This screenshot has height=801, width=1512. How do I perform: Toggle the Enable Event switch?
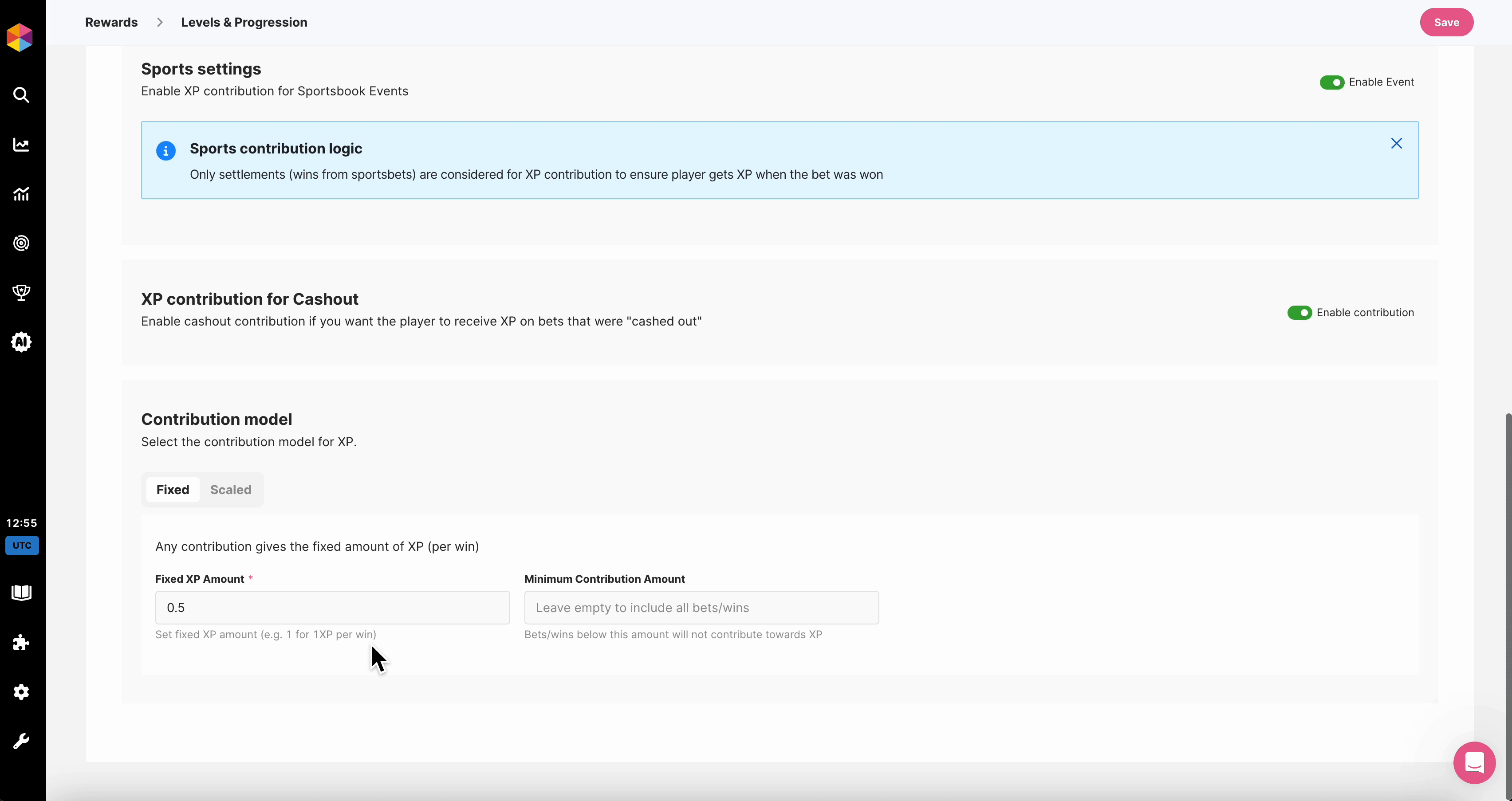click(x=1332, y=82)
